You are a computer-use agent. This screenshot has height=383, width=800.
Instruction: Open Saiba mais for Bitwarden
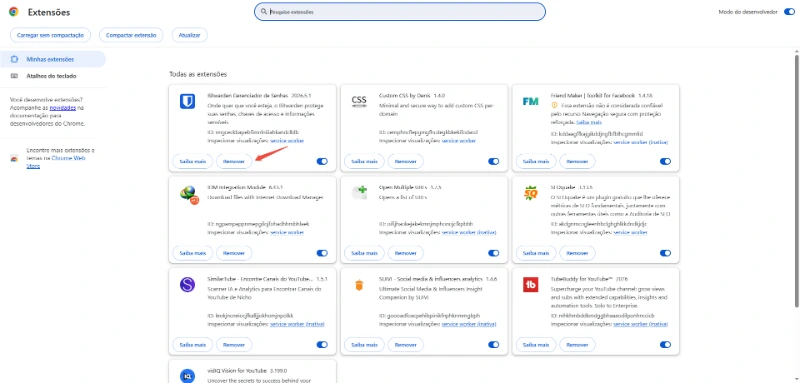coord(192,161)
